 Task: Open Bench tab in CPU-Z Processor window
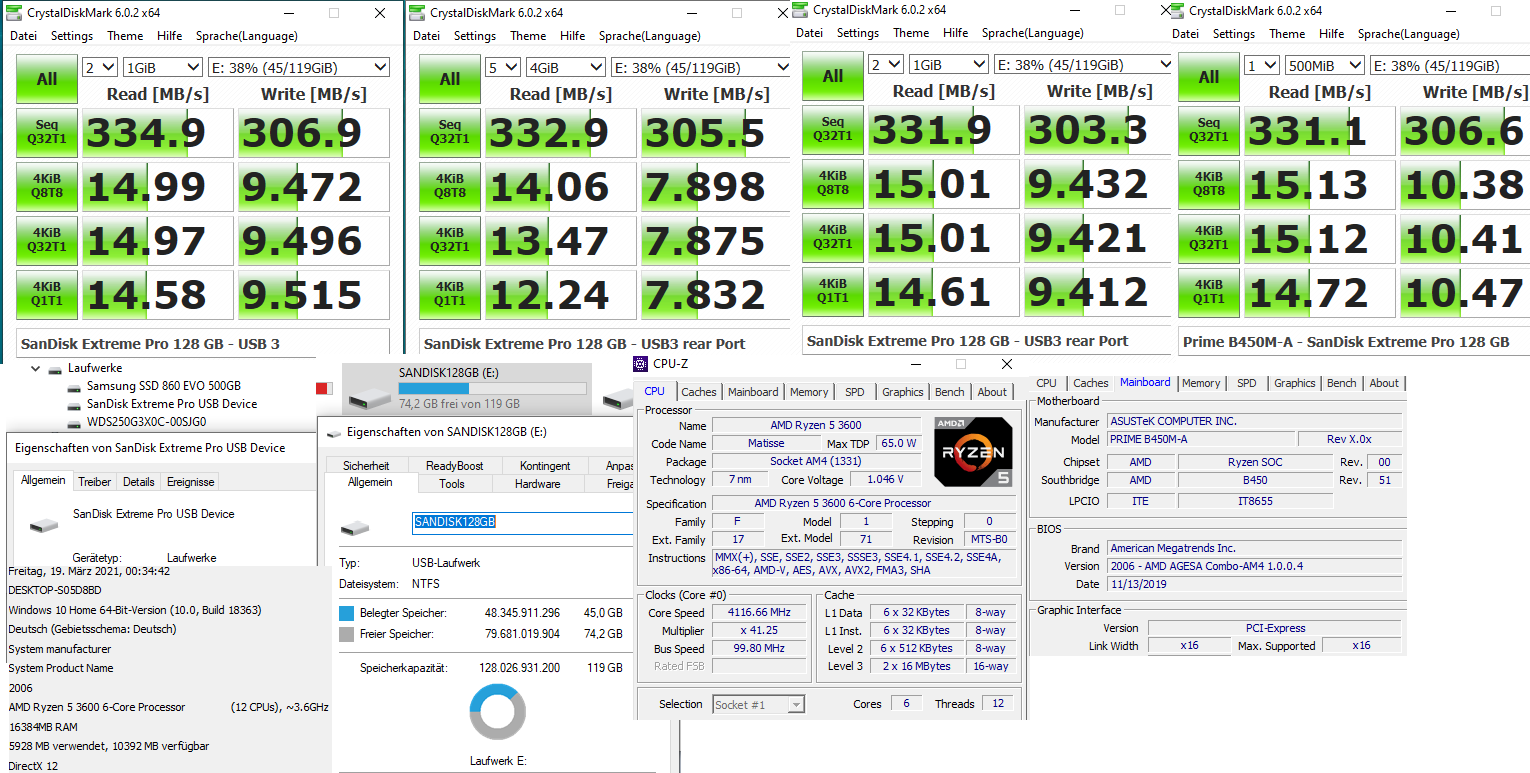pos(950,392)
